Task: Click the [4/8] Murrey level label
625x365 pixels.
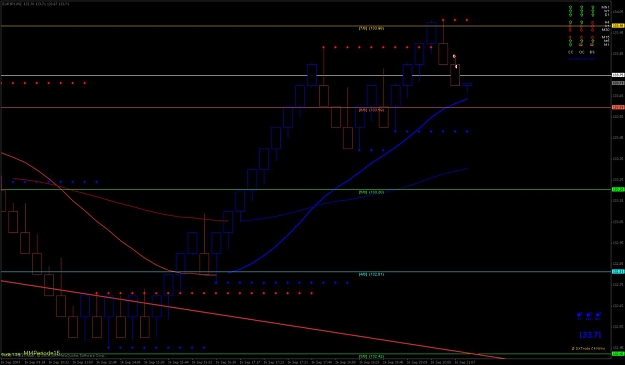Action: (x=371, y=274)
